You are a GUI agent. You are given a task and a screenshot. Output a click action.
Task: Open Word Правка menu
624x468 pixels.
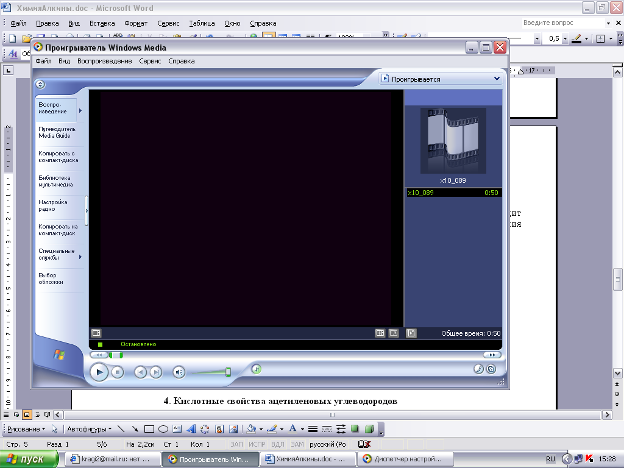(x=47, y=23)
